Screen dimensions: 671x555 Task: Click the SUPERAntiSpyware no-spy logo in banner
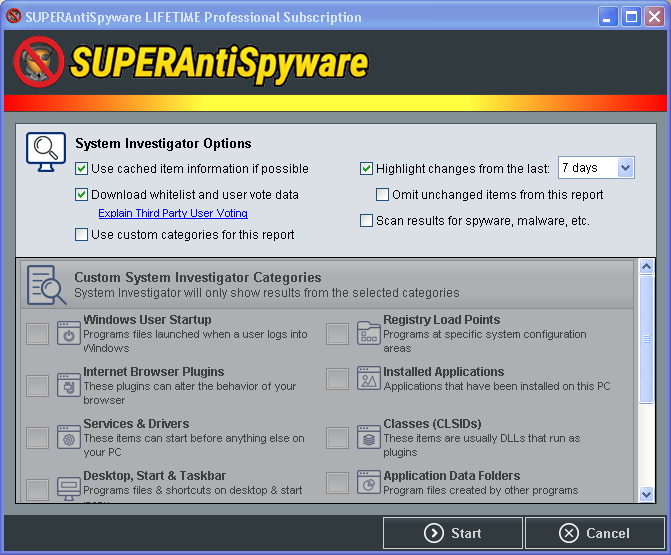click(39, 62)
